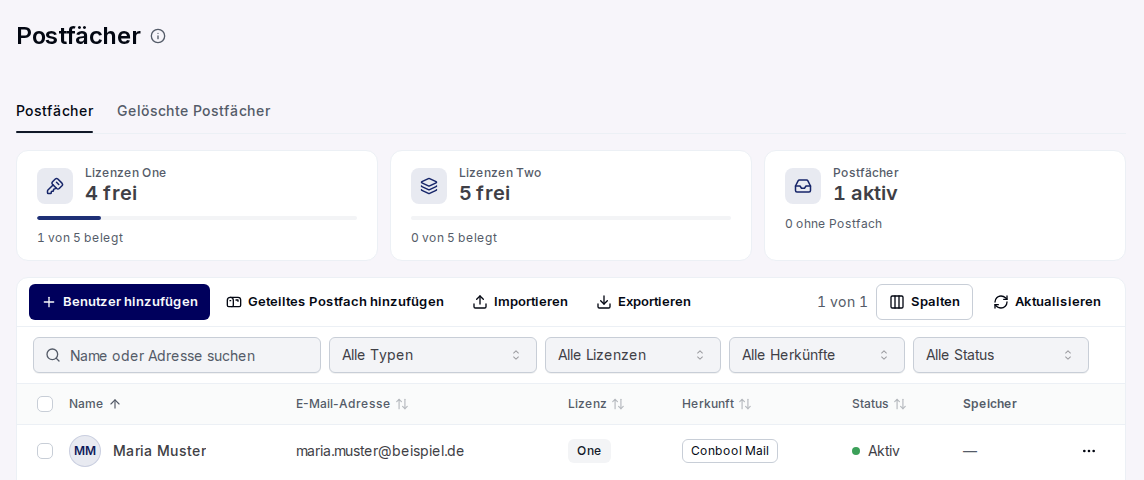Viewport: 1144px width, 480px height.
Task: Click the Exportieren button
Action: pos(644,302)
